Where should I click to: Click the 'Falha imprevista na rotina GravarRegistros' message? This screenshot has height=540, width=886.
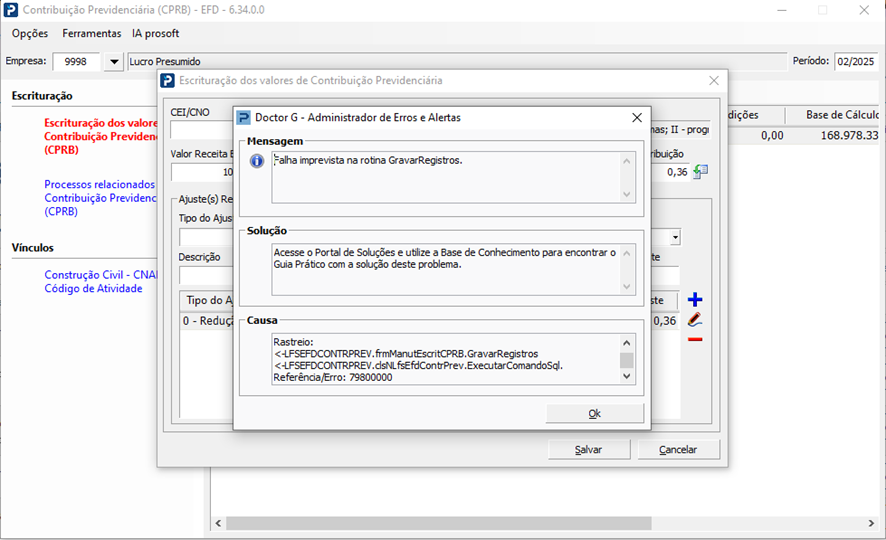(x=368, y=160)
